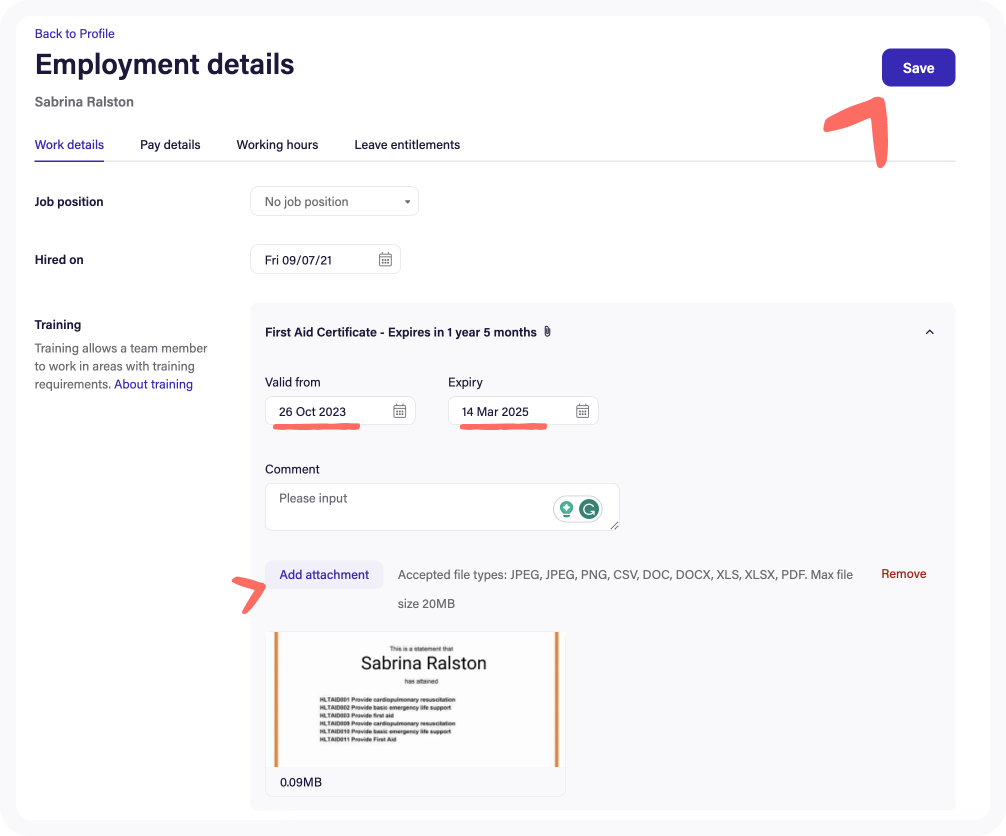
Task: Go Back to Profile
Action: click(x=74, y=33)
